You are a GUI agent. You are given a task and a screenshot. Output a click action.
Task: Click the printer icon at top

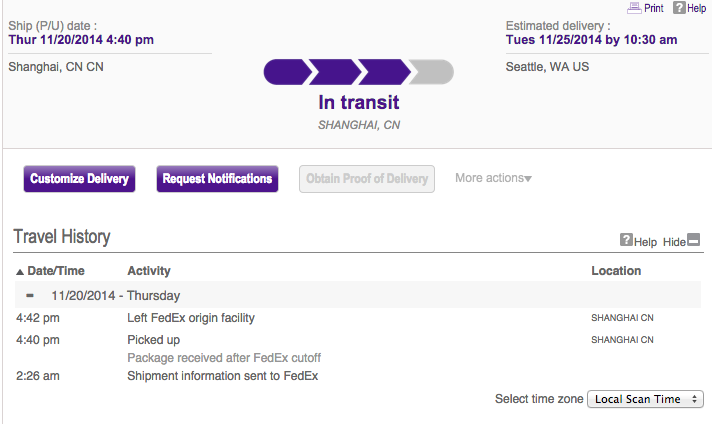(x=634, y=8)
